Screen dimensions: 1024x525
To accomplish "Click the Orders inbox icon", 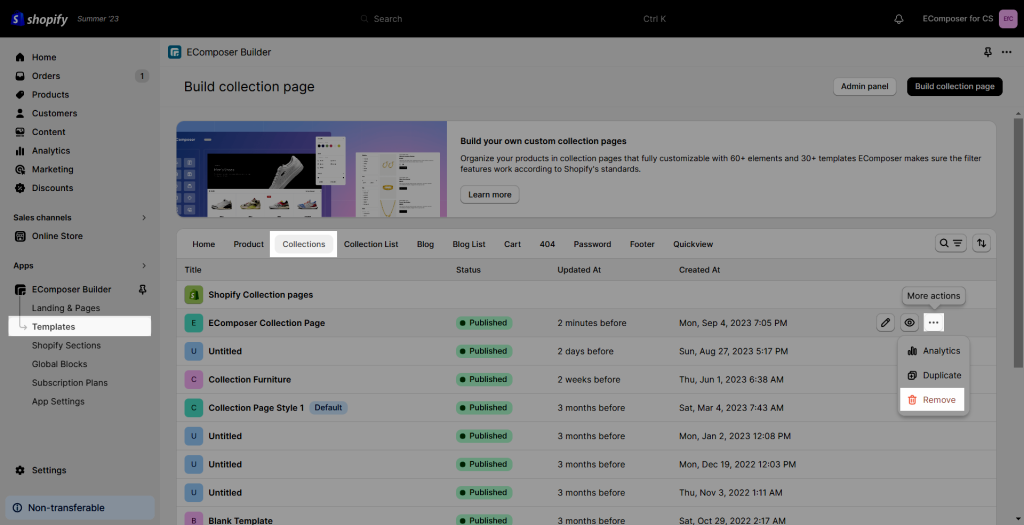I will coord(20,76).
